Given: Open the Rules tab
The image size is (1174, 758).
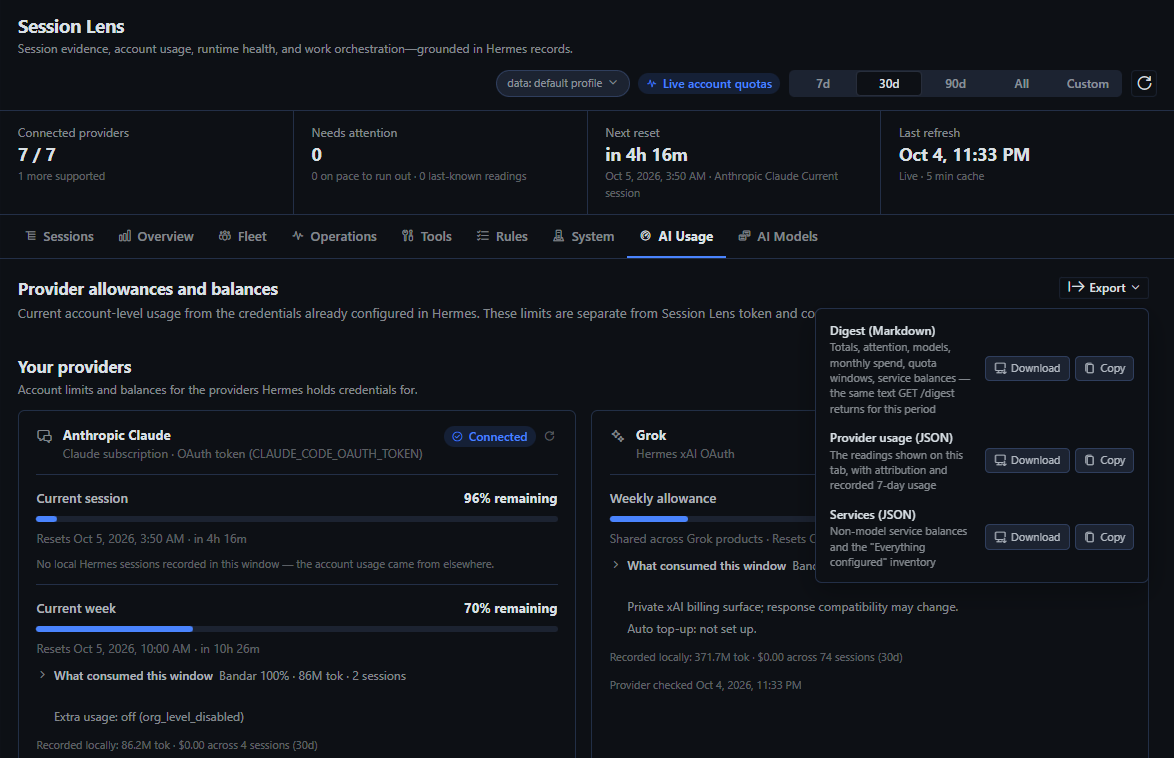Looking at the screenshot, I should tap(502, 236).
